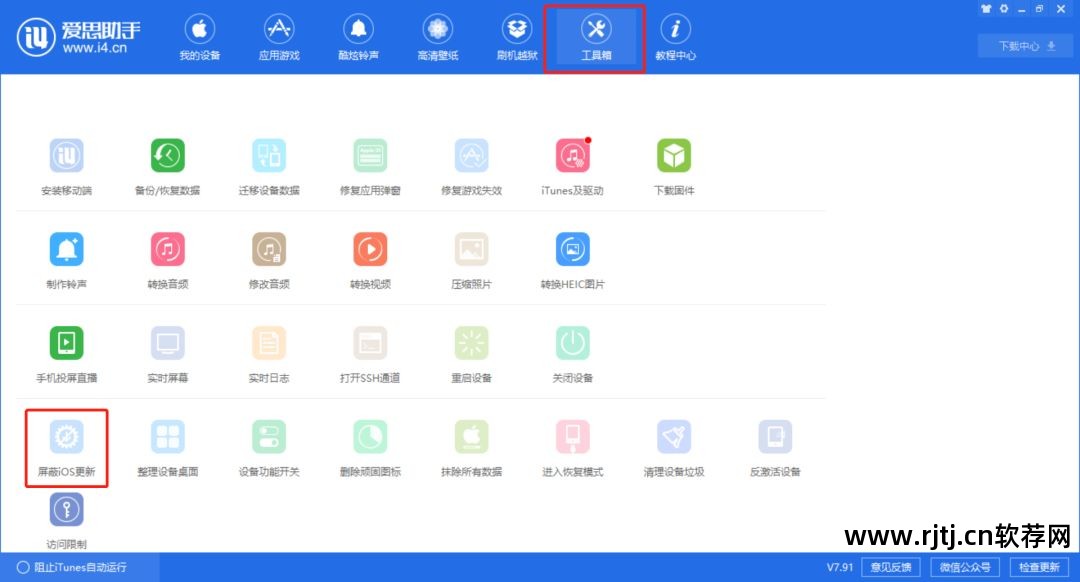Image resolution: width=1080 pixels, height=582 pixels.
Task: Click 检查更新 to check for updates
Action: [1040, 566]
